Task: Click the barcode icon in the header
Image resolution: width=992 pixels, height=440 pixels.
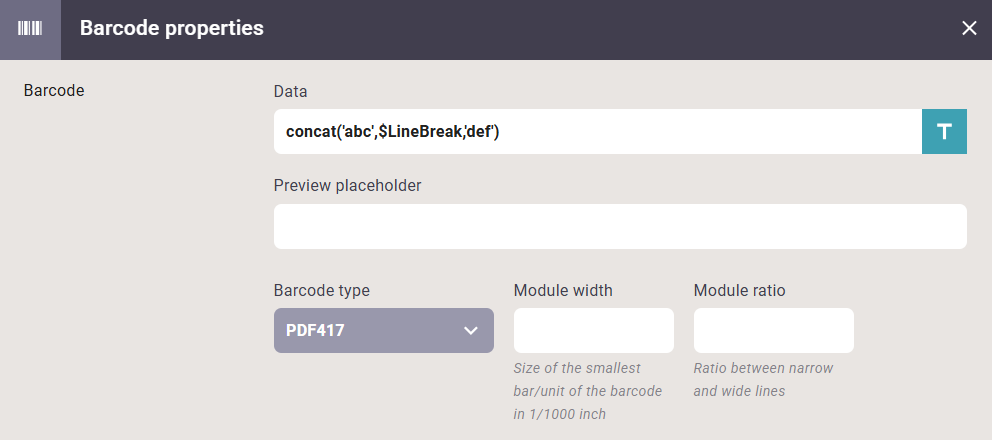Action: [x=30, y=29]
